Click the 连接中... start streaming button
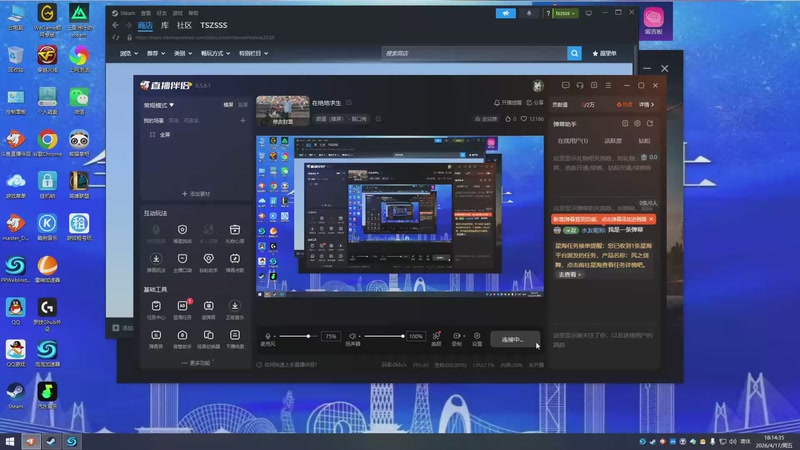 (514, 339)
